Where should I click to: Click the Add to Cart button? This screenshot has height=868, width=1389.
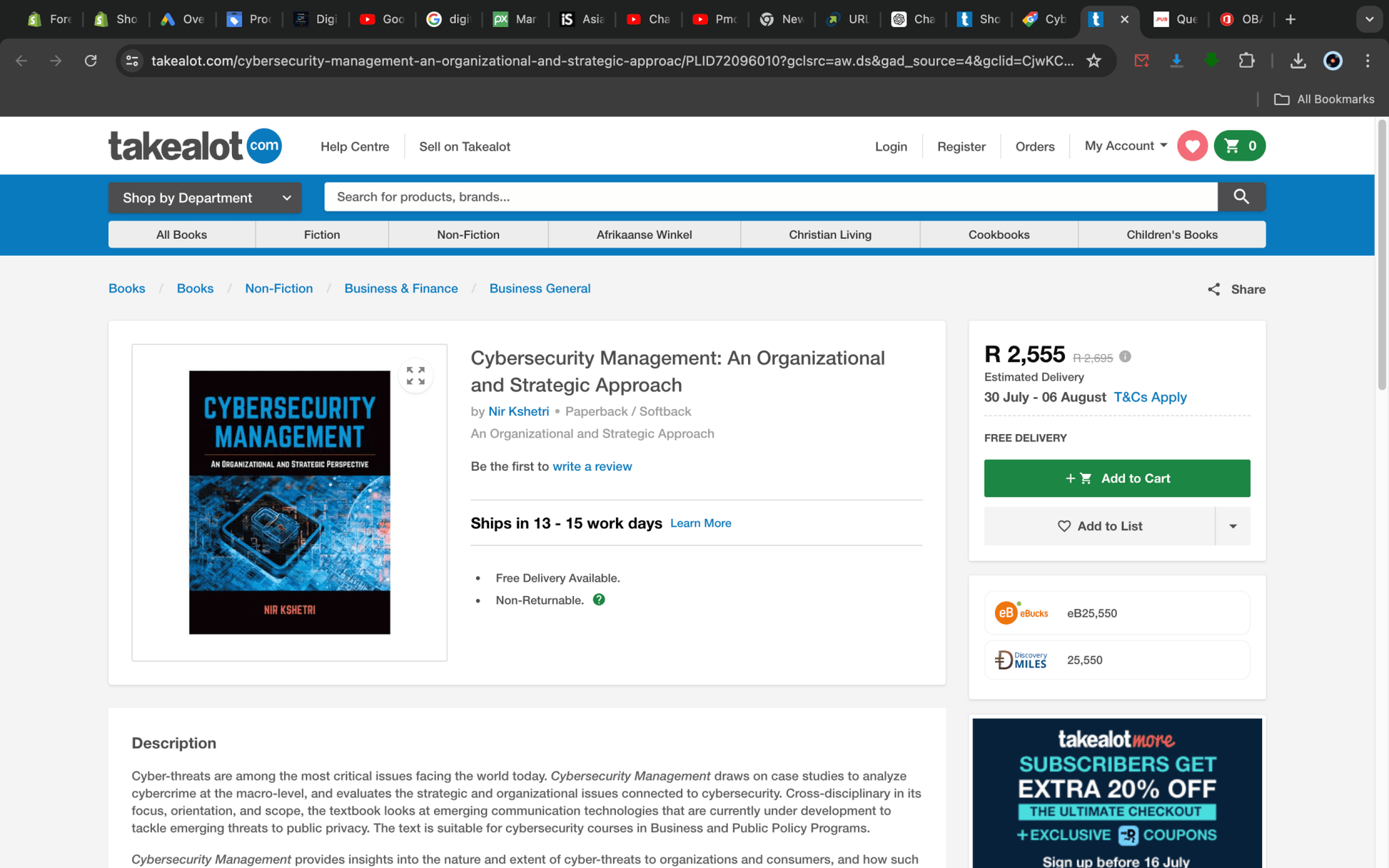coord(1117,478)
